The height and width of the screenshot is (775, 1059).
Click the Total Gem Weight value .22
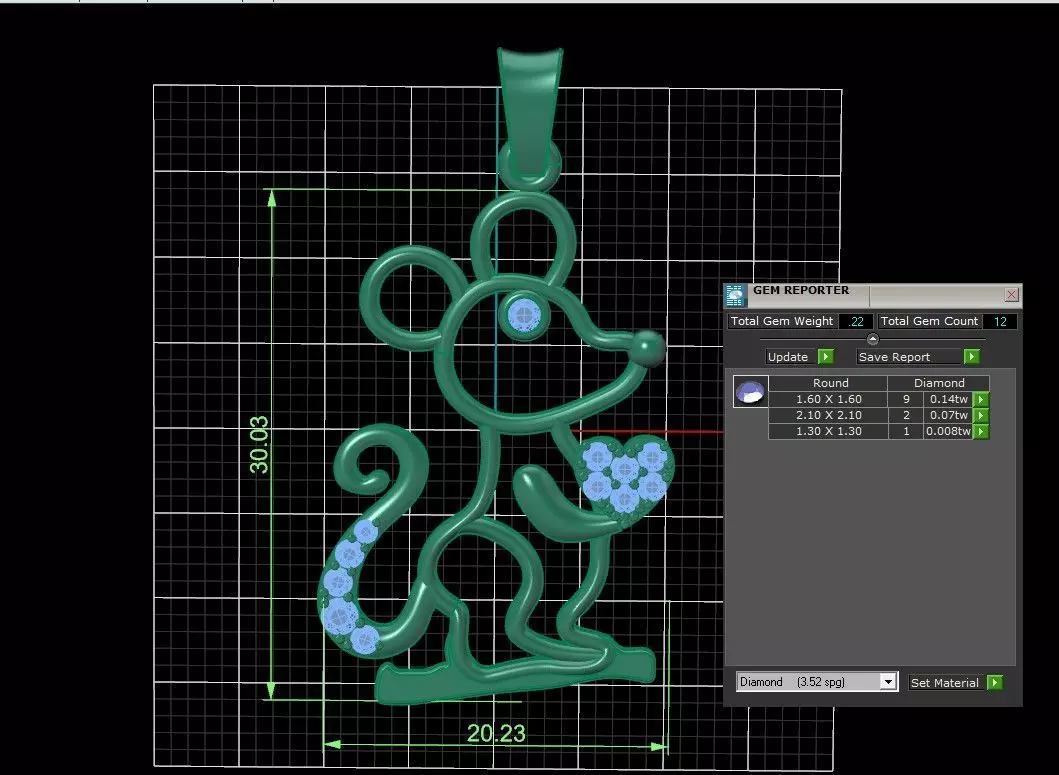tap(856, 322)
